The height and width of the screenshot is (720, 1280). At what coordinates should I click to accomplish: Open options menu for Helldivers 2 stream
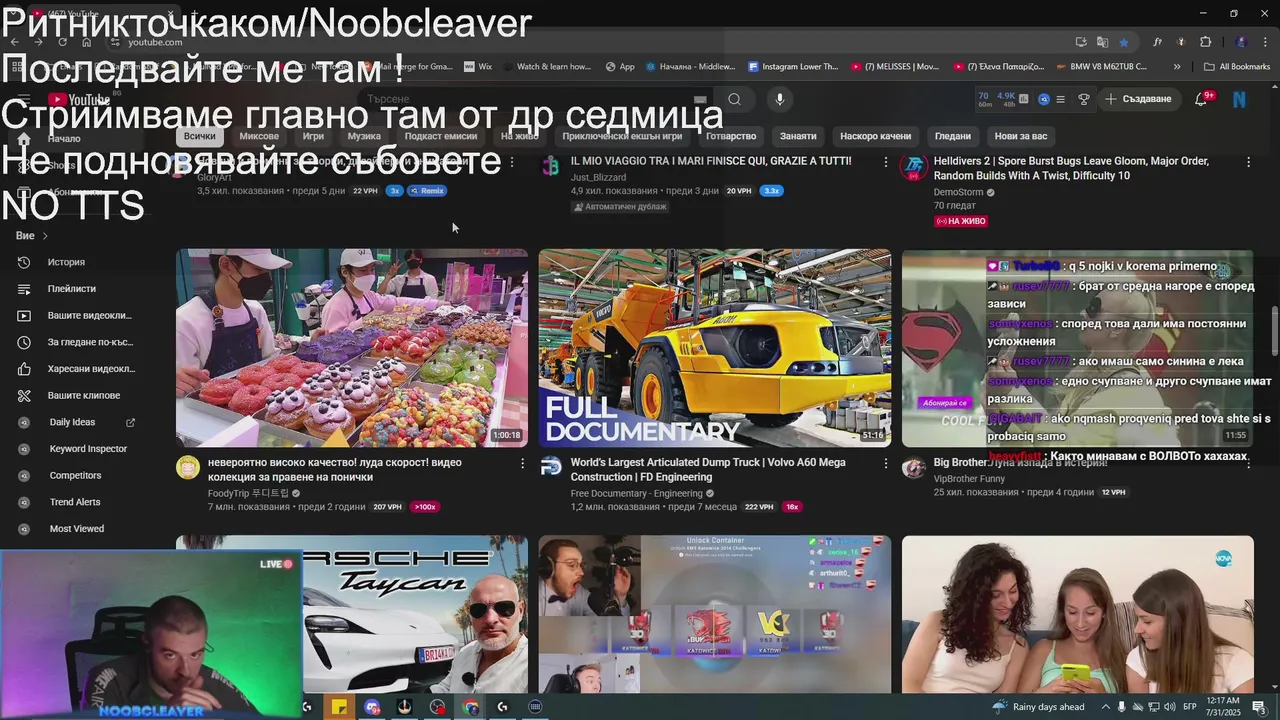coord(1247,161)
